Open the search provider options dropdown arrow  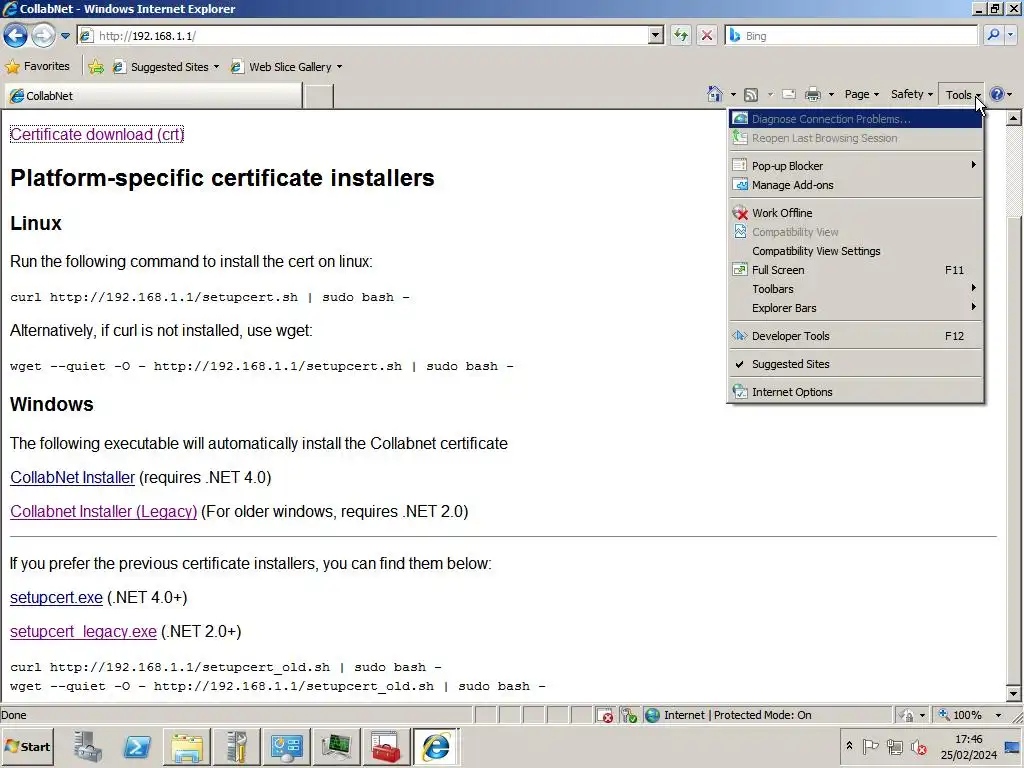[1011, 35]
